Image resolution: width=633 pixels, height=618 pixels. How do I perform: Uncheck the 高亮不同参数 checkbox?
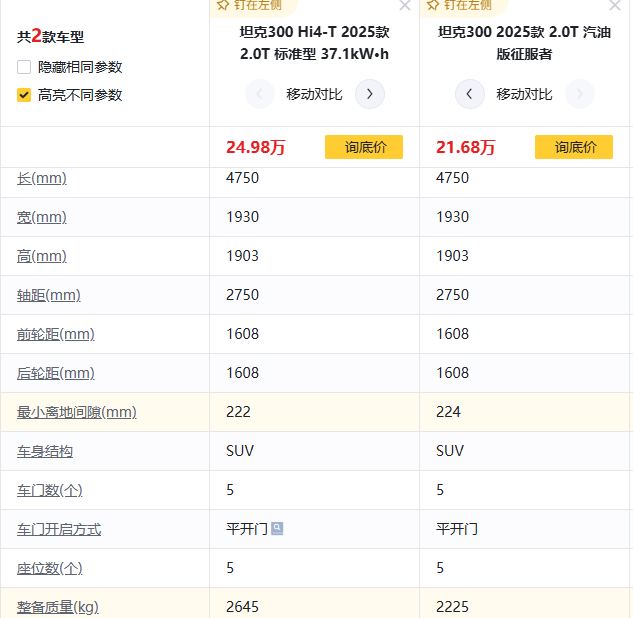(x=24, y=95)
